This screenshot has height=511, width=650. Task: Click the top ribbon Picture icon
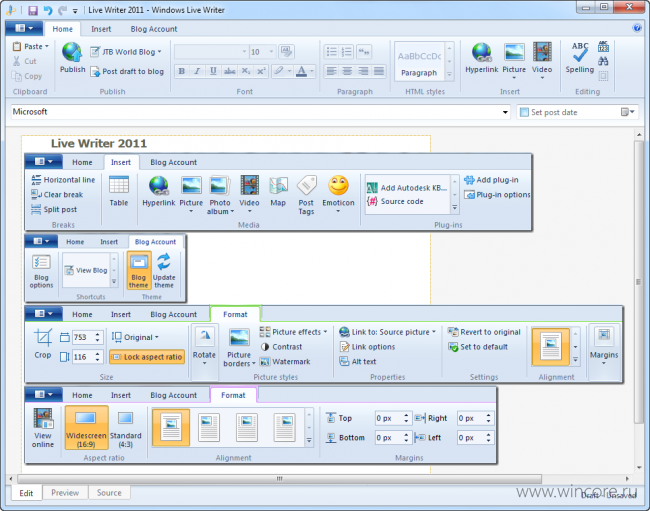click(514, 53)
